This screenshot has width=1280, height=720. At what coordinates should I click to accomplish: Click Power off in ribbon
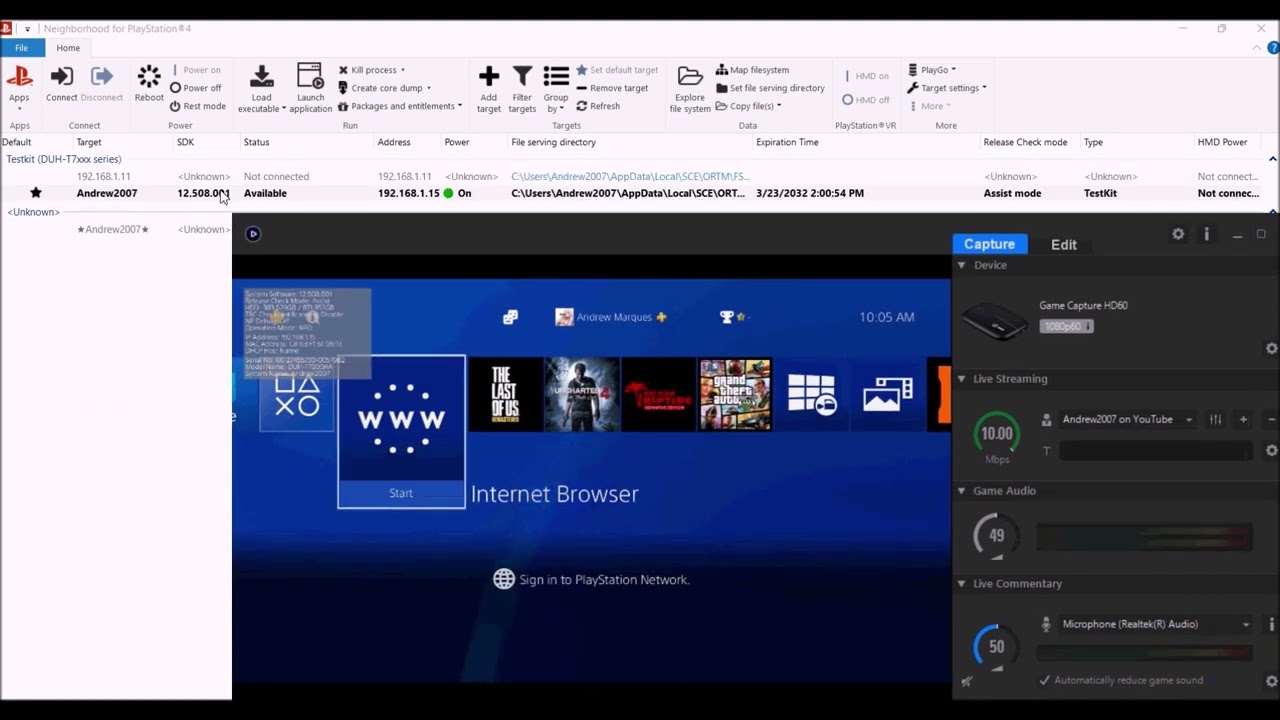196,88
